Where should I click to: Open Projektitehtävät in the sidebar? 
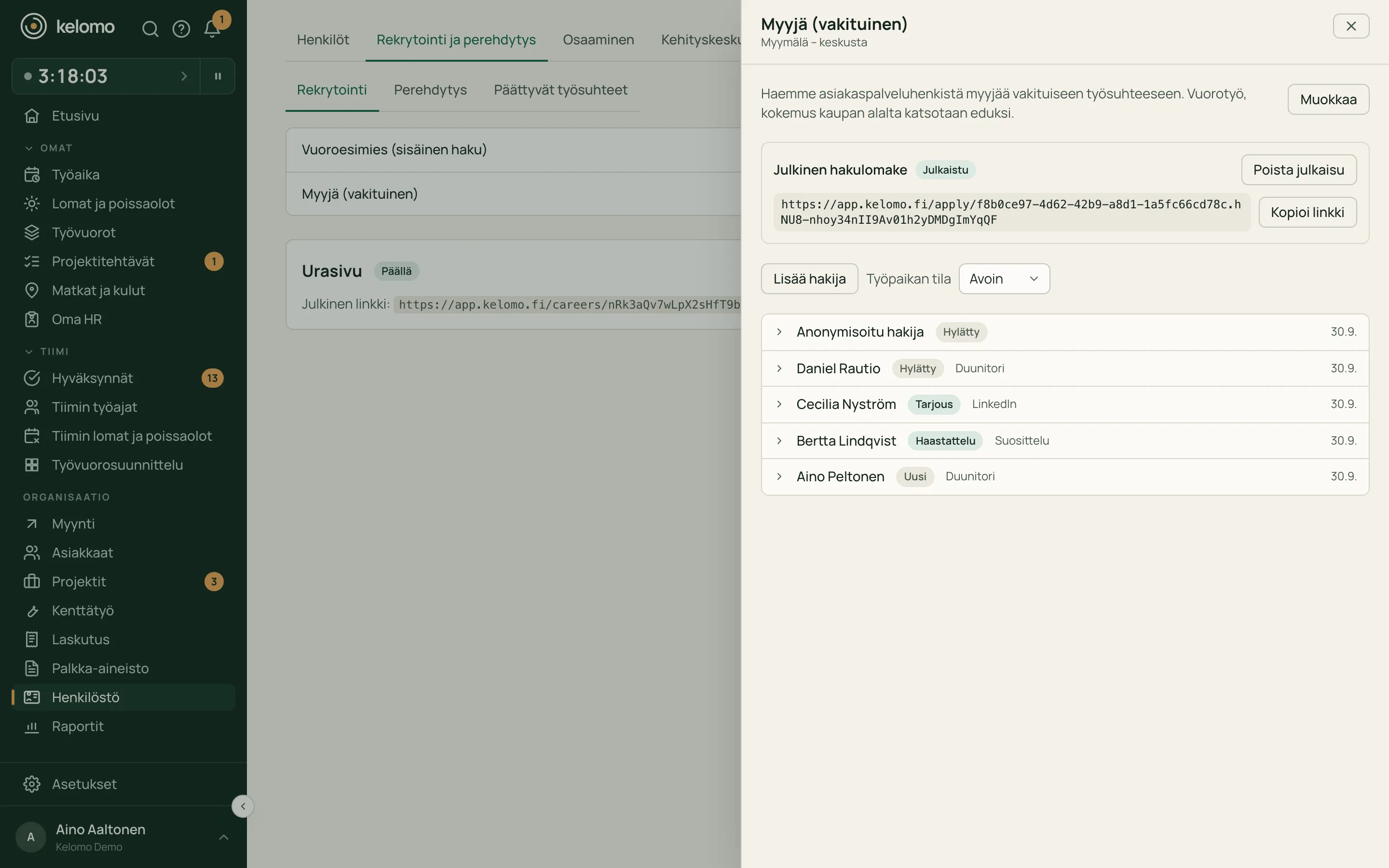[123, 261]
